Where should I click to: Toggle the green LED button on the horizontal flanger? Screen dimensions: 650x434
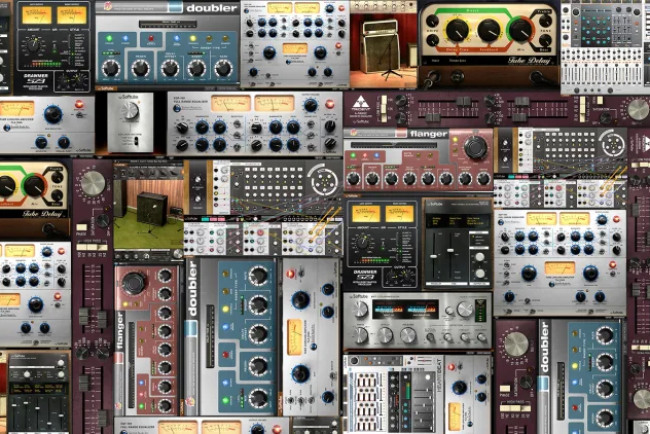tap(353, 156)
